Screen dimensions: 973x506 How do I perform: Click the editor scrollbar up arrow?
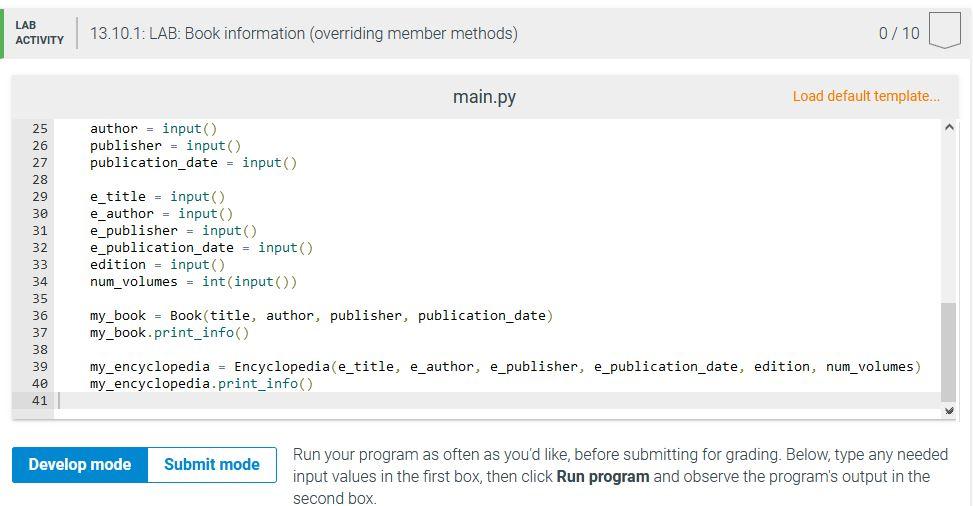coord(948,127)
